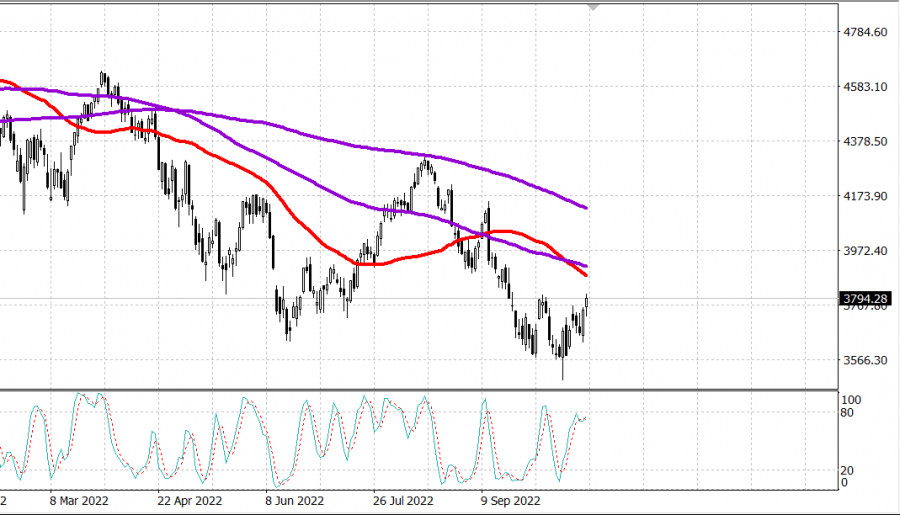Click the right end of the upper purple moving average

586,208
